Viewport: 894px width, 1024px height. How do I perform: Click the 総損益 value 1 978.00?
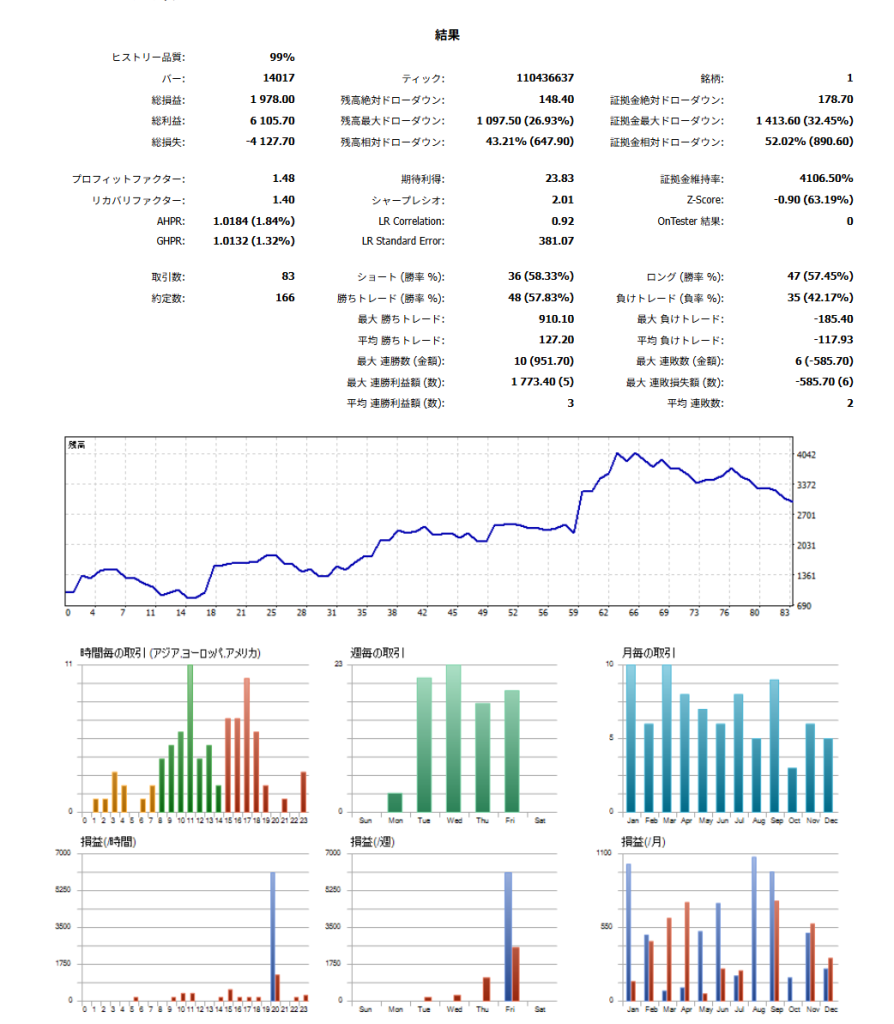click(x=272, y=99)
